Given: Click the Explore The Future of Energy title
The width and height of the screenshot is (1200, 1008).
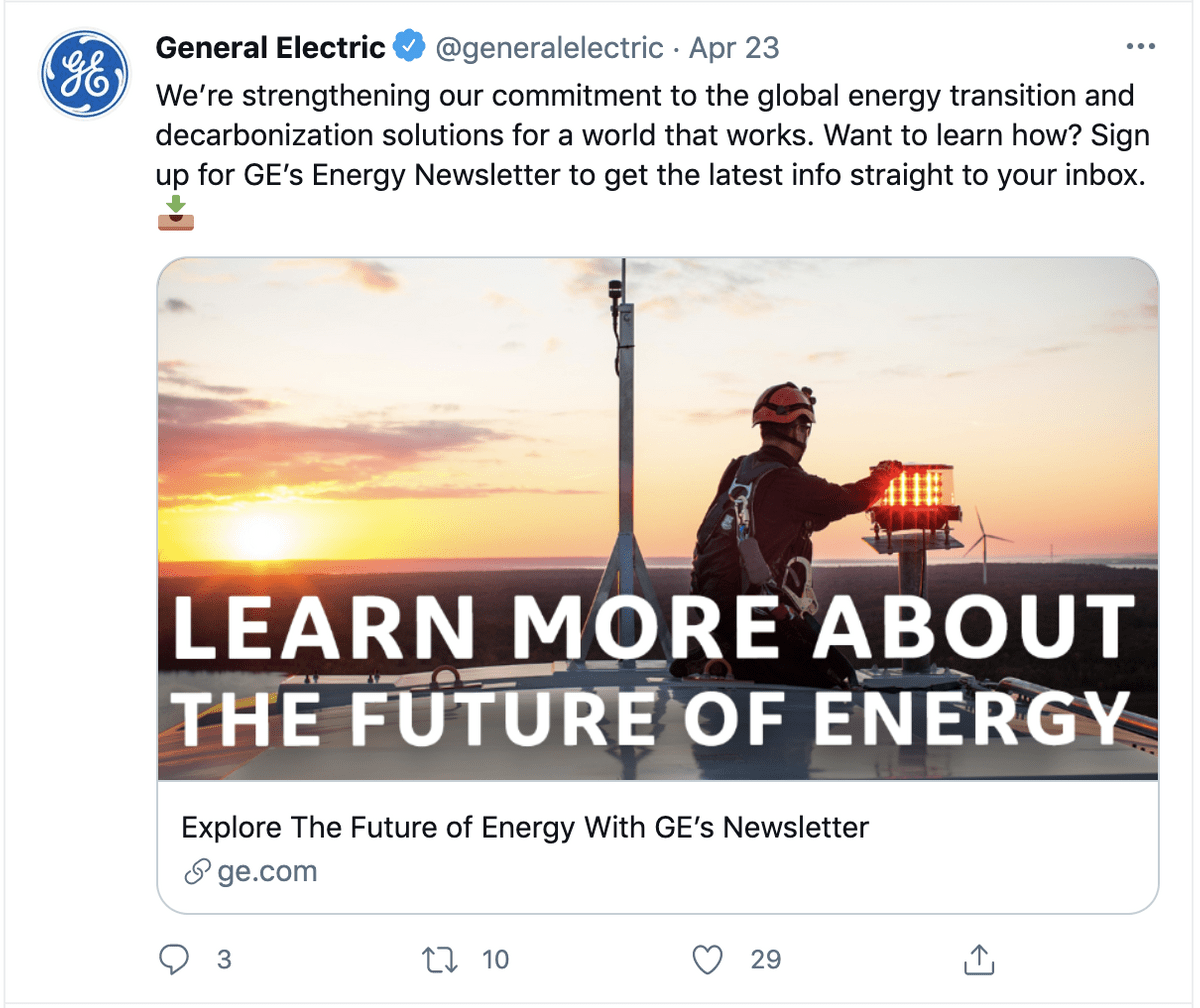Looking at the screenshot, I should tap(525, 827).
